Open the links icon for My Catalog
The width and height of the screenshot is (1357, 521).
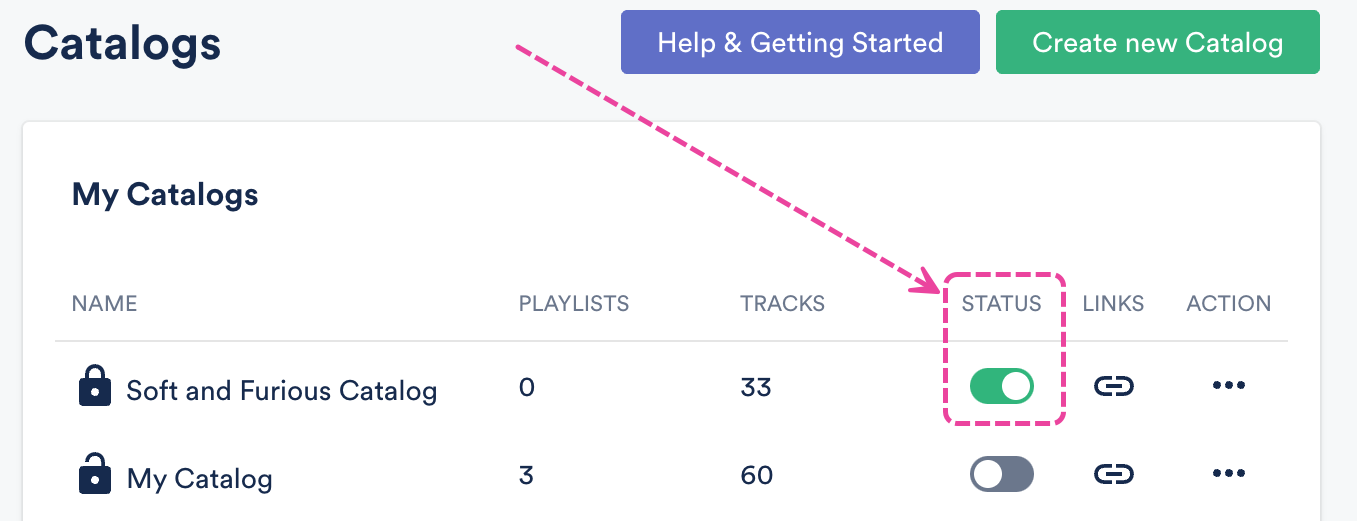click(x=1113, y=474)
